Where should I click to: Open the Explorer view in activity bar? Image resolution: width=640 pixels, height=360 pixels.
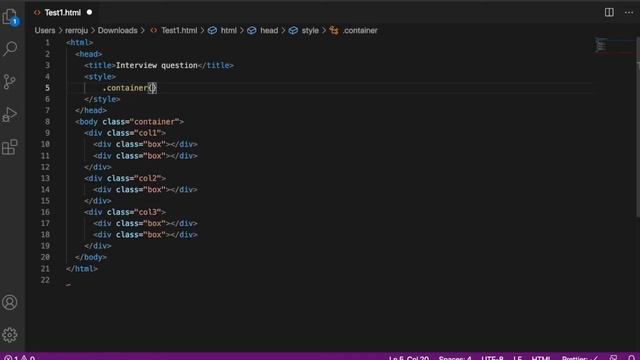(10, 17)
